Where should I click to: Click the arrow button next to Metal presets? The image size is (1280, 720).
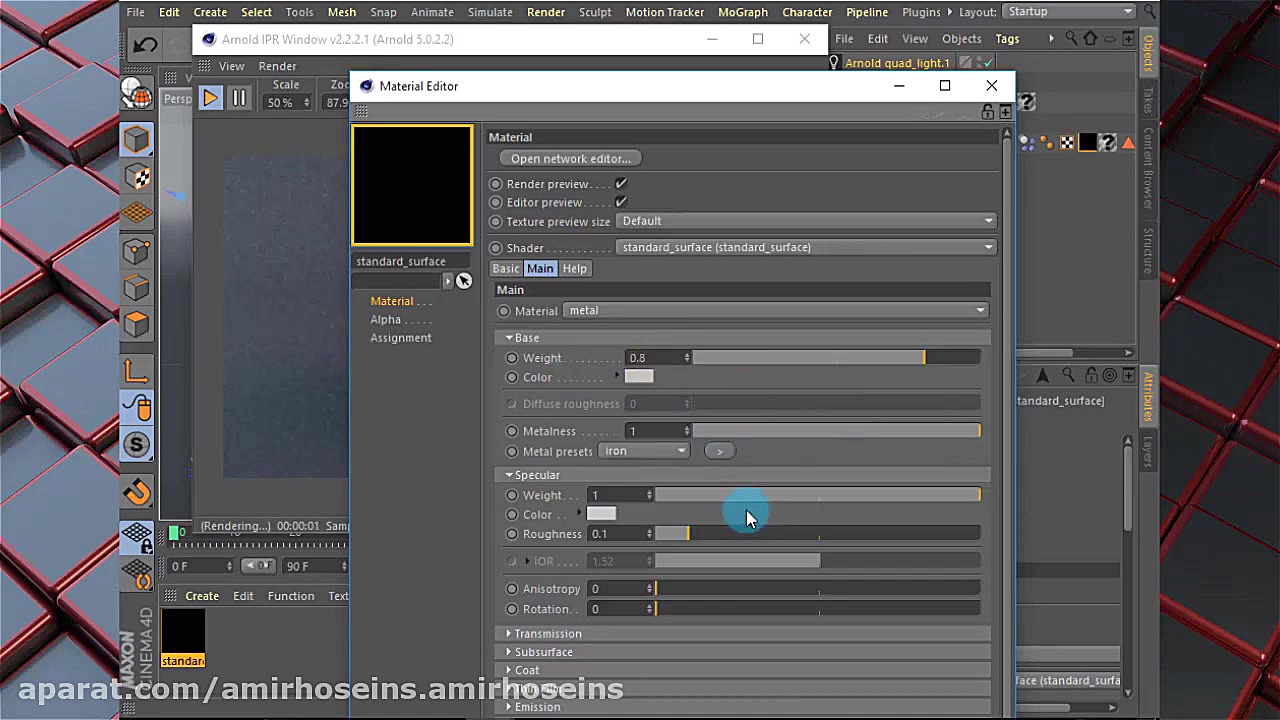click(x=718, y=451)
